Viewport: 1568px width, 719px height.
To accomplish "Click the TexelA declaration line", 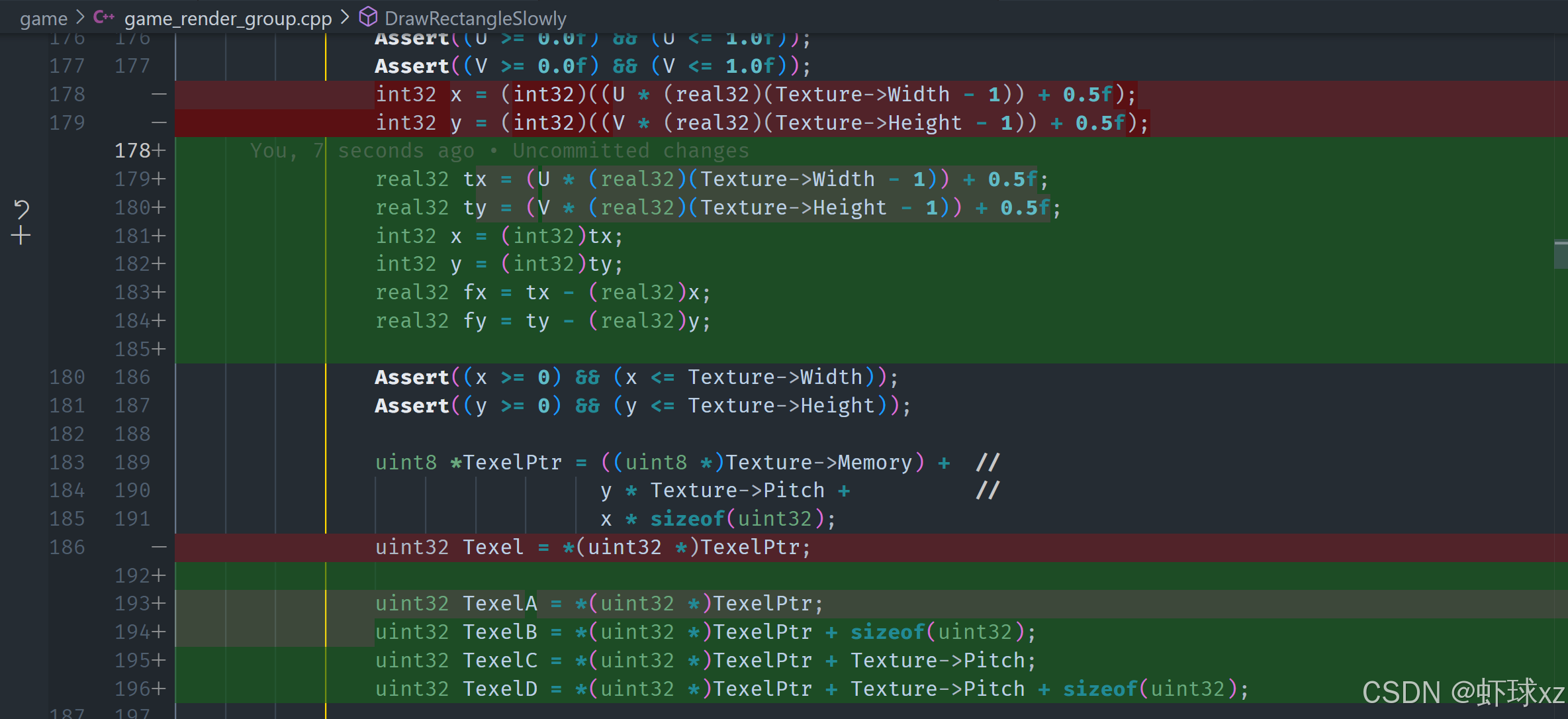I will click(x=600, y=604).
